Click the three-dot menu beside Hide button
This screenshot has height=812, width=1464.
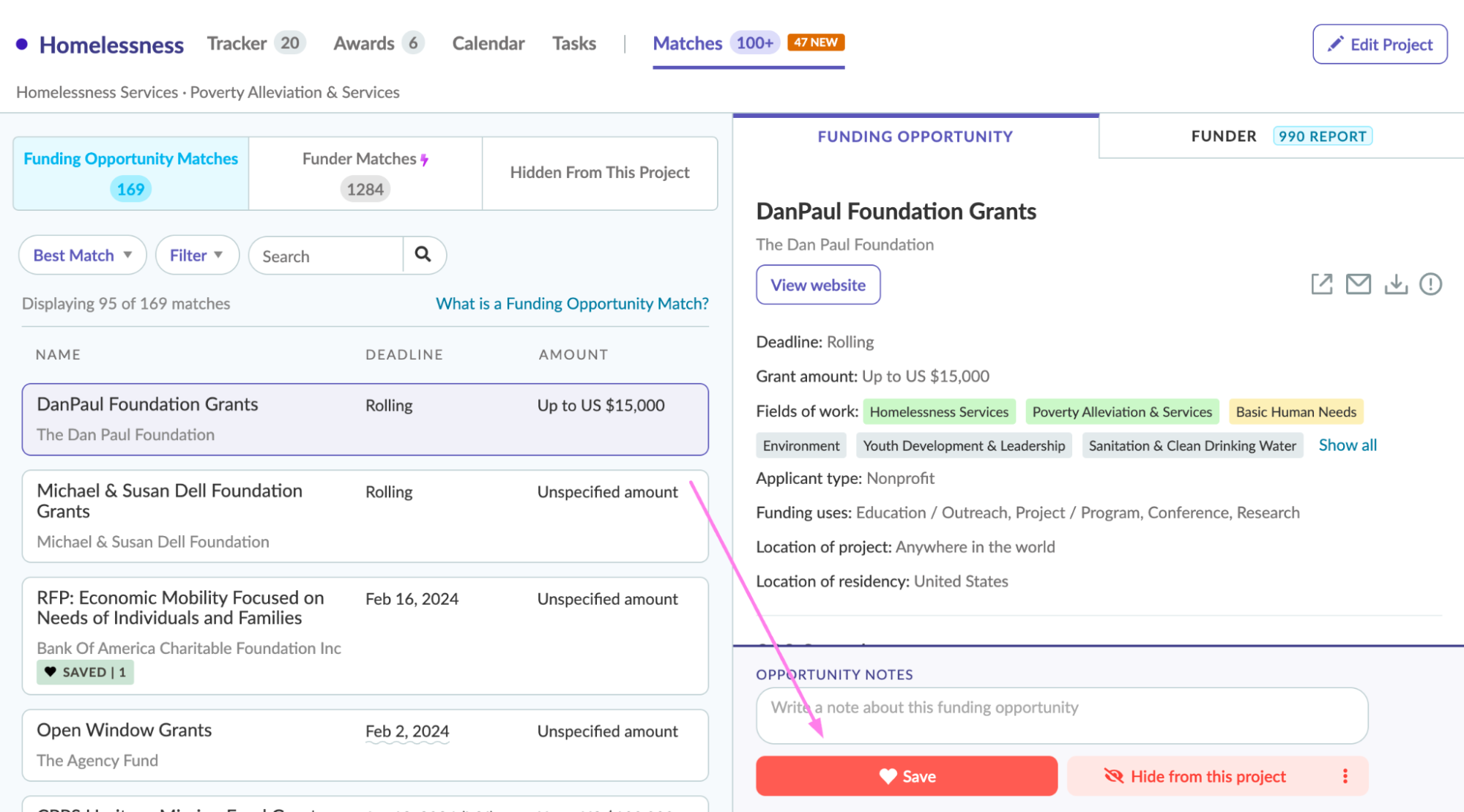(1345, 776)
